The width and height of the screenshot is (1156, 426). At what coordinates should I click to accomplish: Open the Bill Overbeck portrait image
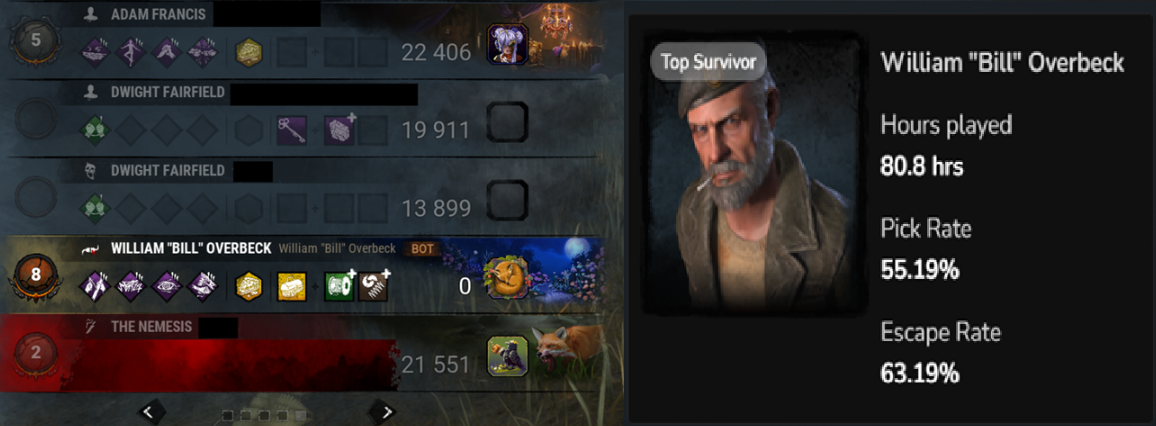point(753,174)
